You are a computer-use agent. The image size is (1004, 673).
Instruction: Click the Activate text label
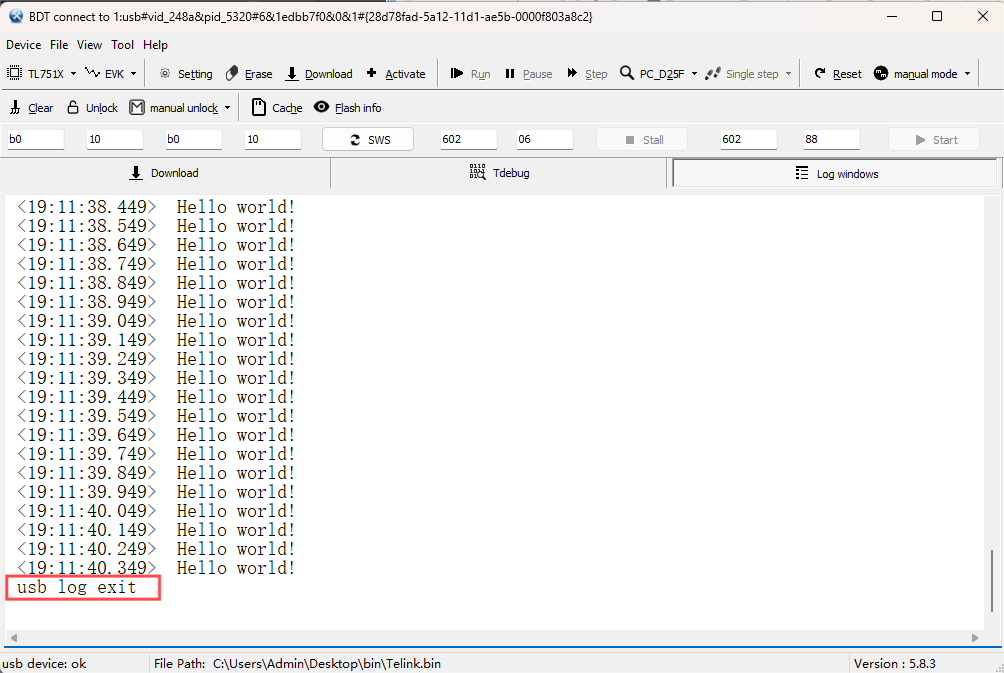[x=405, y=74]
